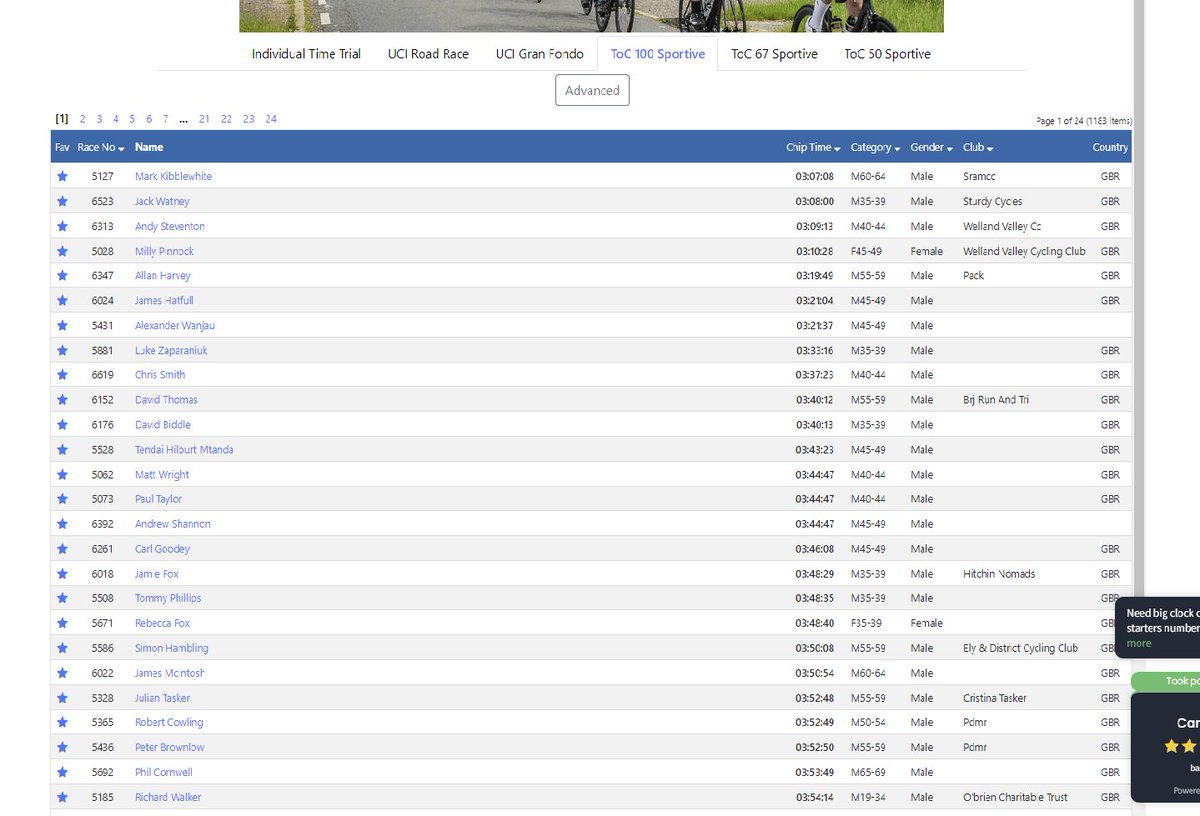Click the 'more' link in clock popup

tap(1139, 643)
